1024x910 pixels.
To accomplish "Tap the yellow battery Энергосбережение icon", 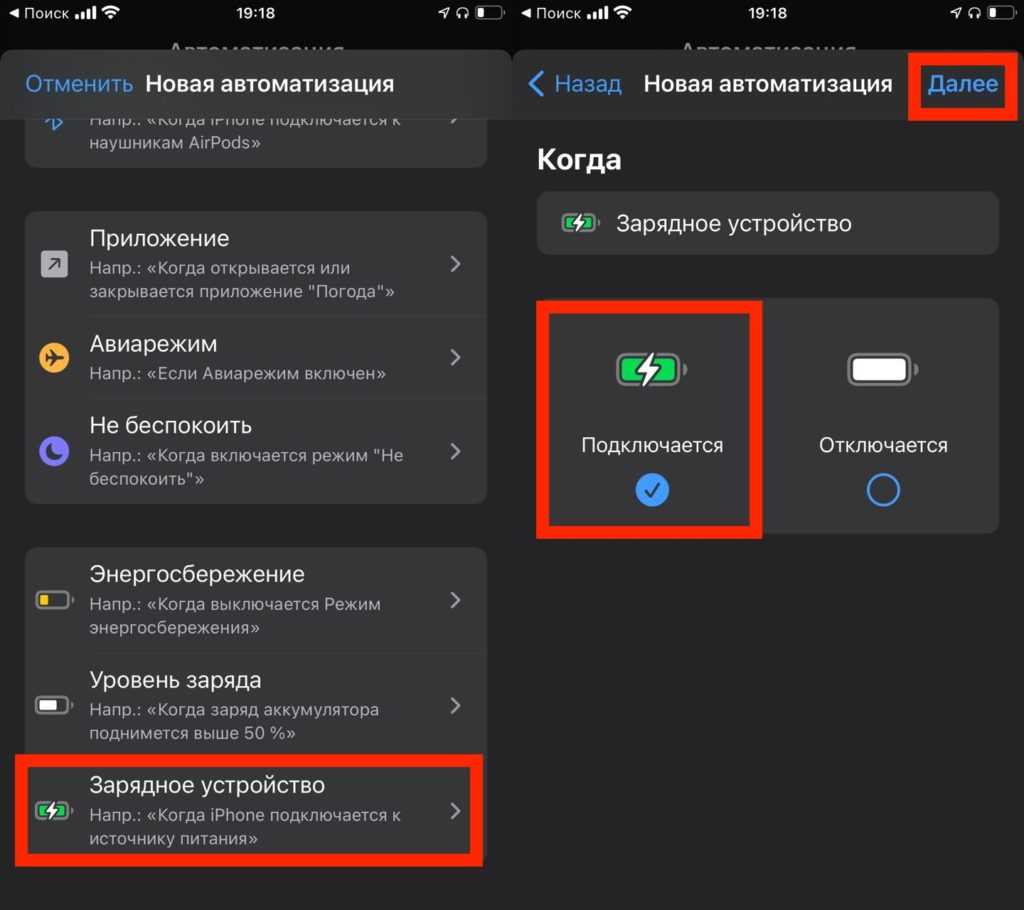I will [x=54, y=600].
